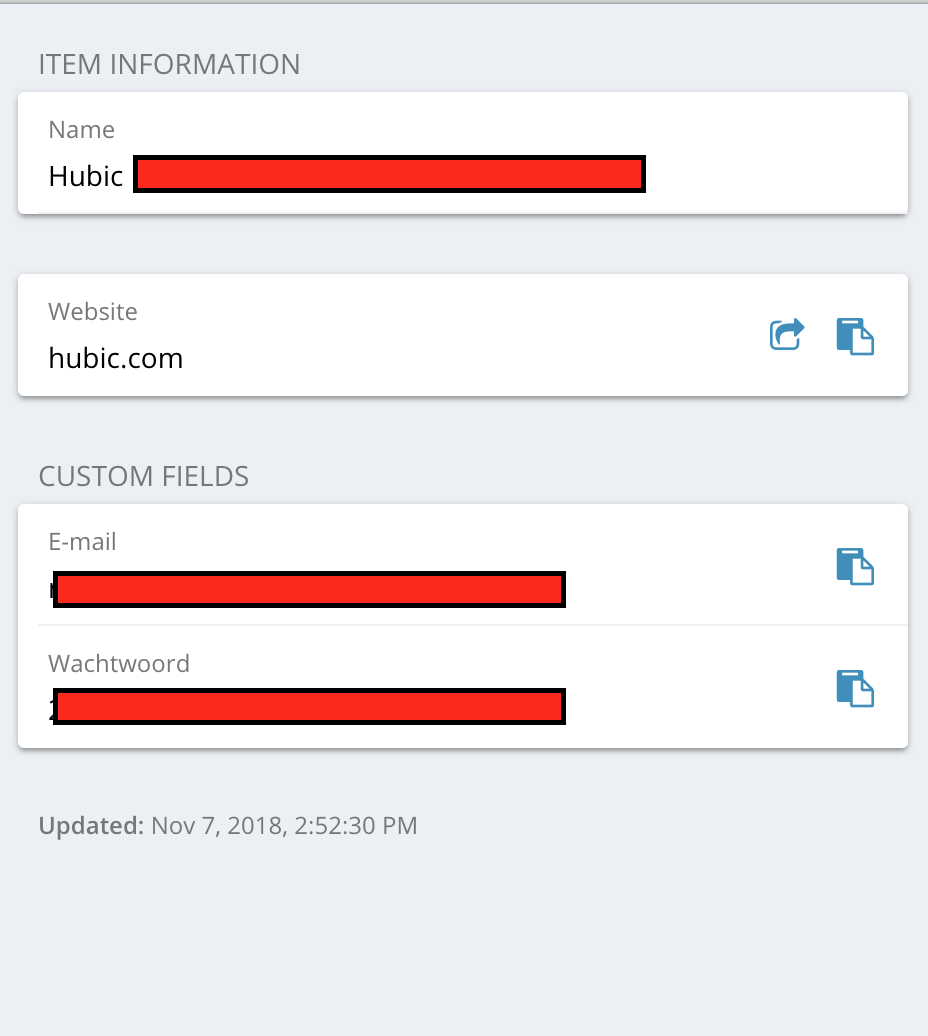The image size is (928, 1036).
Task: Click the red redaction box in Name row
Action: coord(390,174)
